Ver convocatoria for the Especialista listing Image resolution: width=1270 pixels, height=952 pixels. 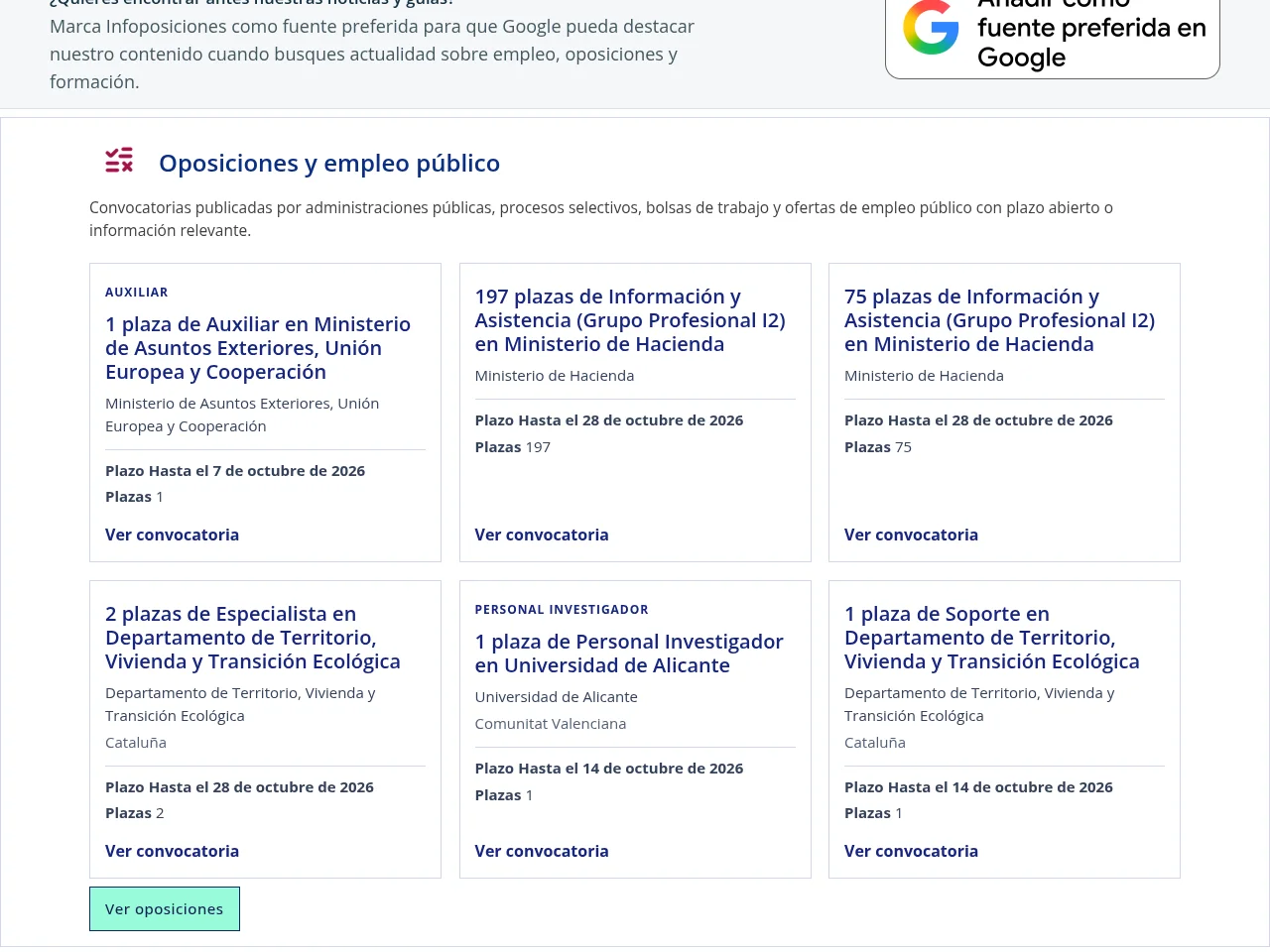(x=173, y=851)
